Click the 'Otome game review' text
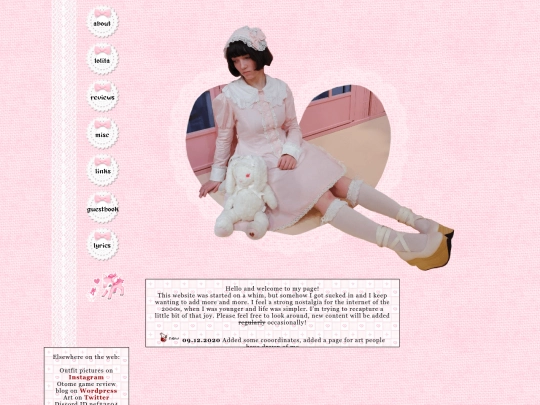This screenshot has height=405, width=540. click(x=86, y=384)
